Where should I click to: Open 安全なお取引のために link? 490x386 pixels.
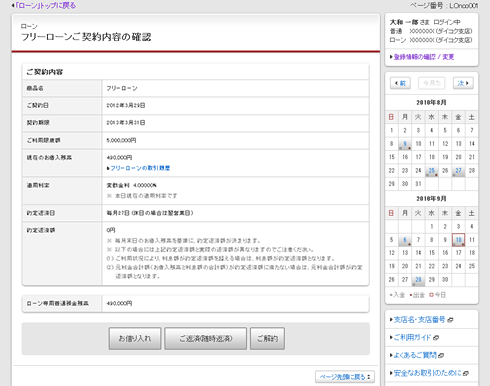428,373
